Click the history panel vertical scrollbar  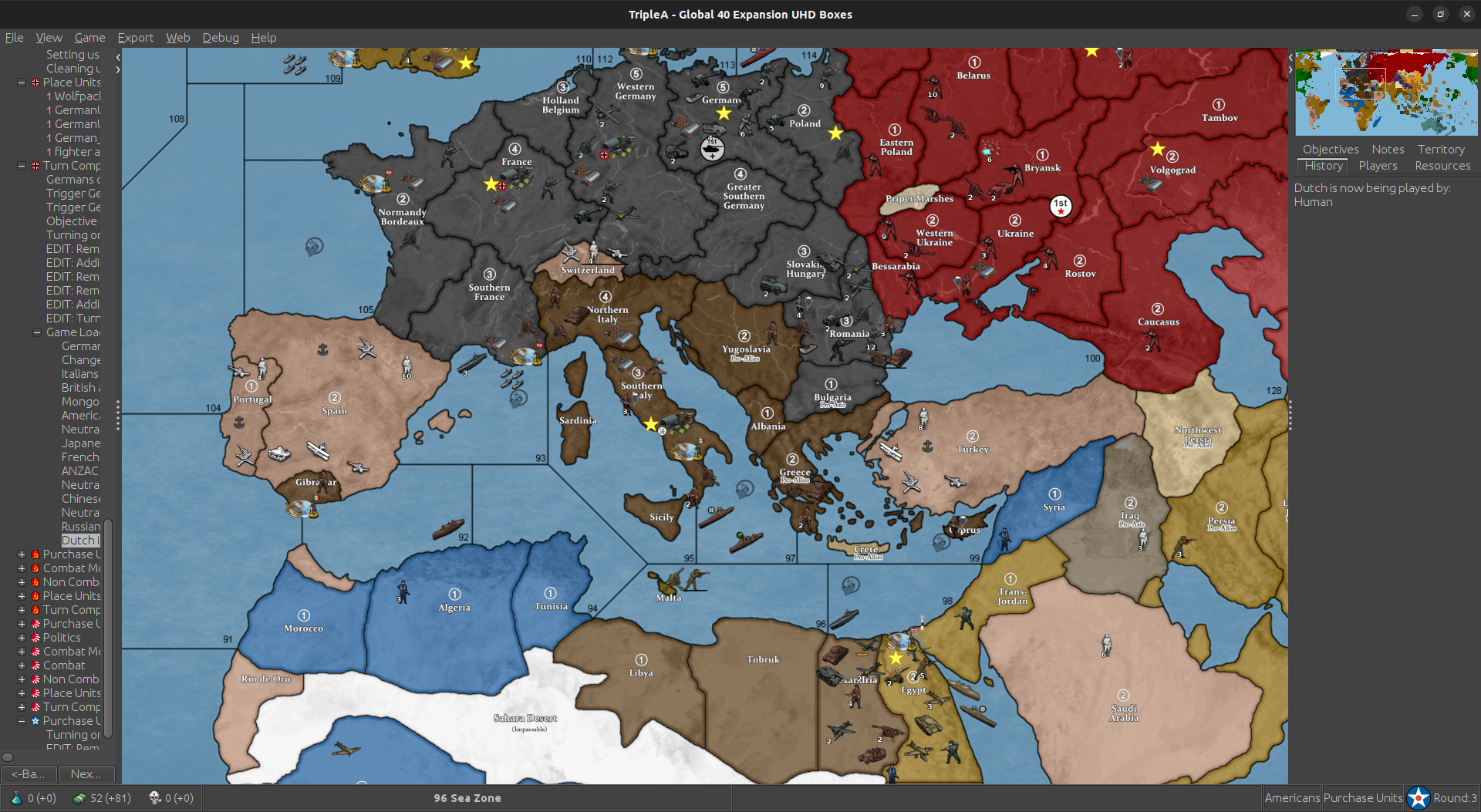tap(109, 628)
